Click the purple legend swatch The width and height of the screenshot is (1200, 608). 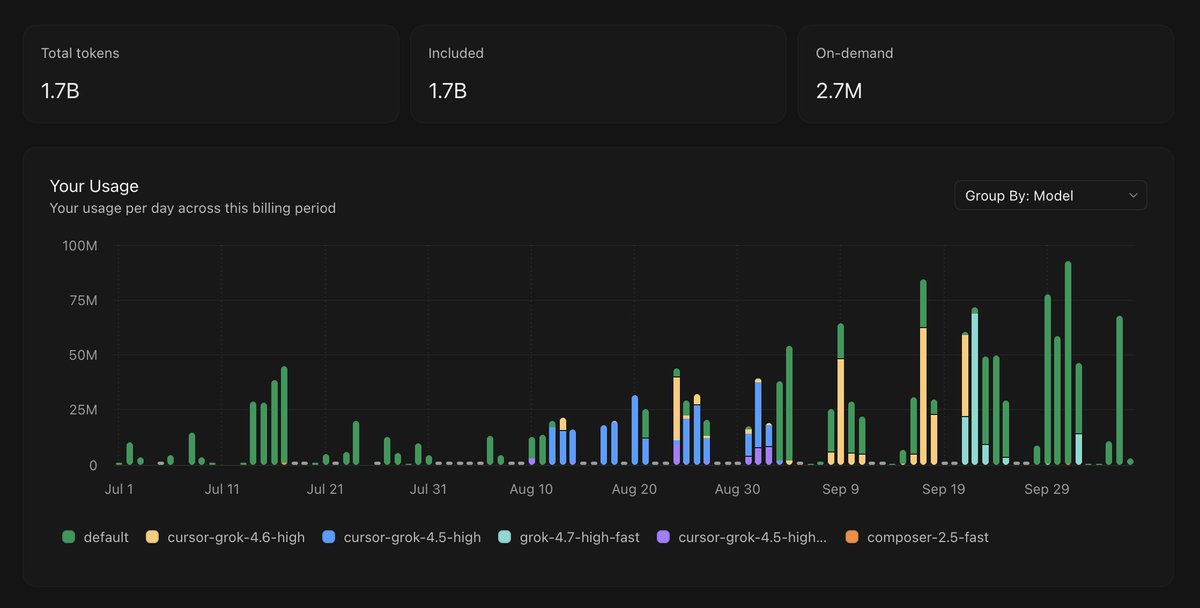[x=663, y=537]
